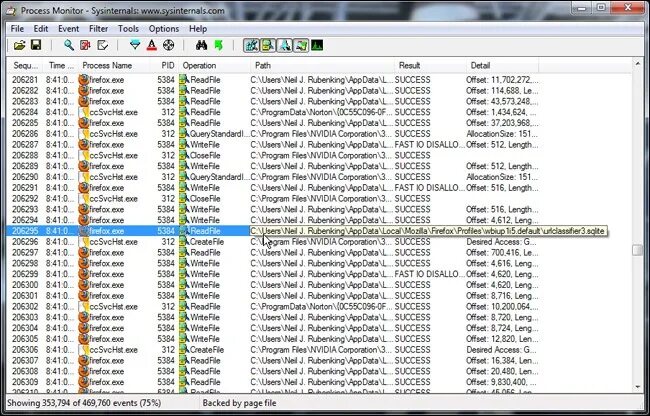Click the WriteFile icon in row 206287
The image size is (650, 416).
(184, 144)
